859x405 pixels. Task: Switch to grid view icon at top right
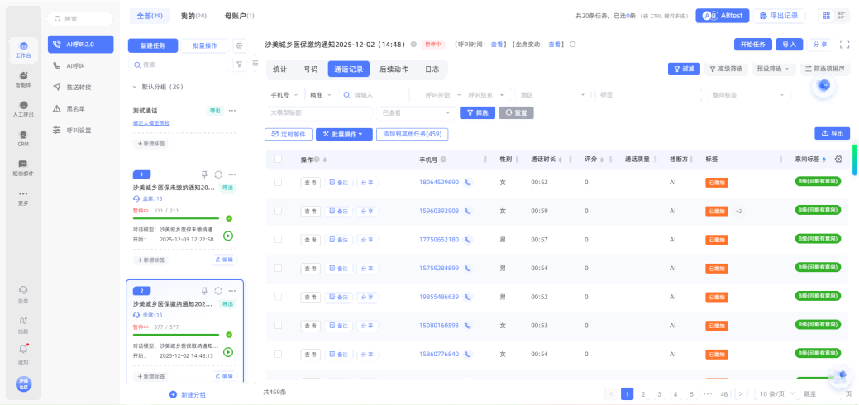click(826, 16)
